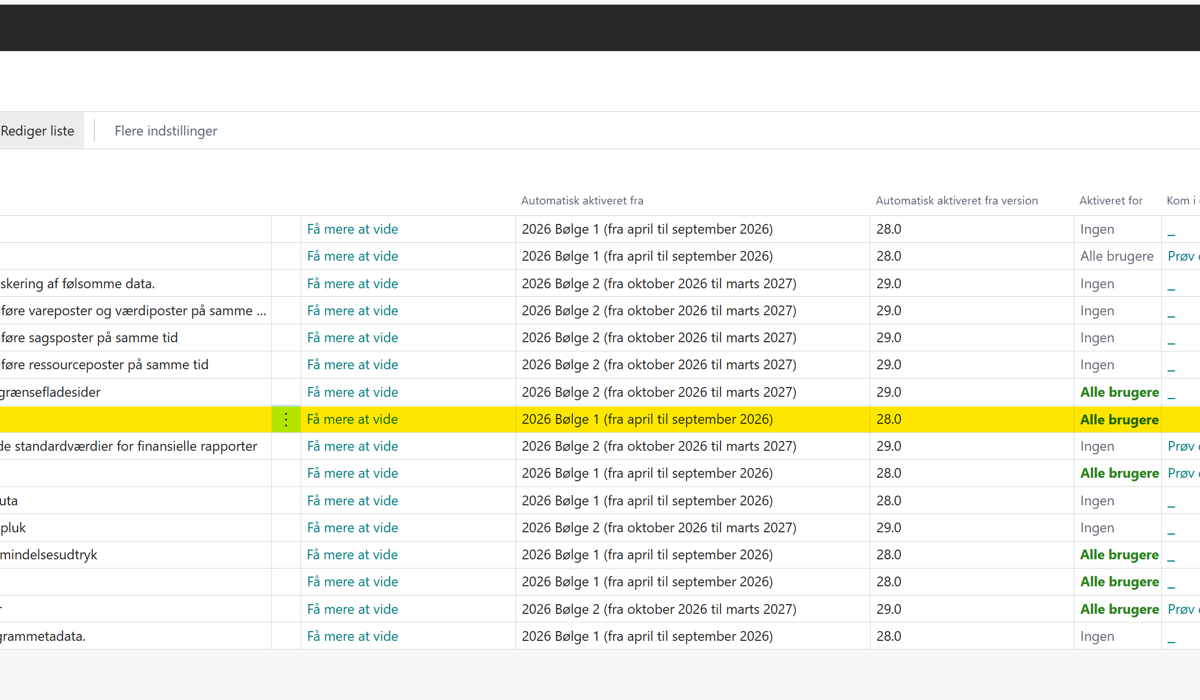Click 'Få mere at vide' in grammetadata row
1200x700 pixels.
click(352, 636)
